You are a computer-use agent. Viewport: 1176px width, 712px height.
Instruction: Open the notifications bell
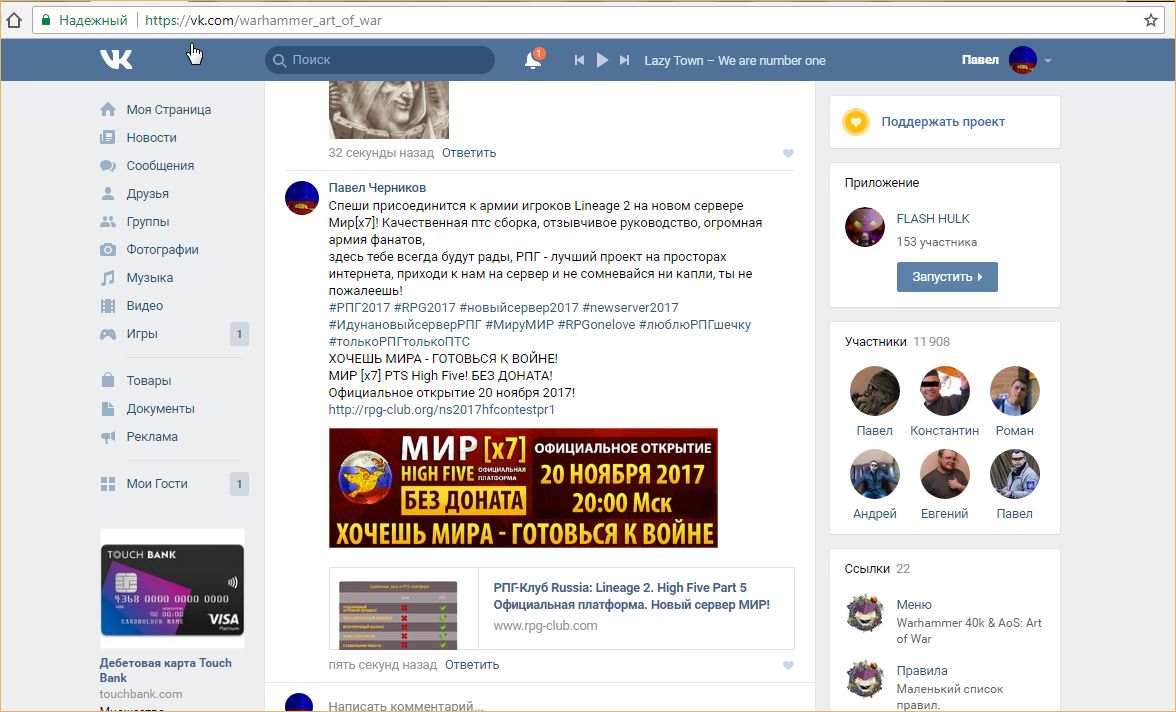(x=533, y=60)
